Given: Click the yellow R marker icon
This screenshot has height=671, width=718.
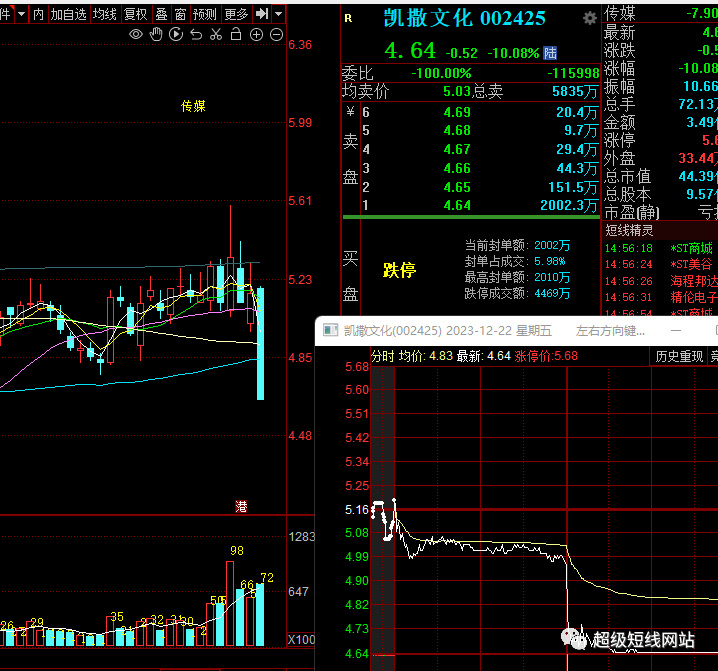Looking at the screenshot, I should click(348, 18).
